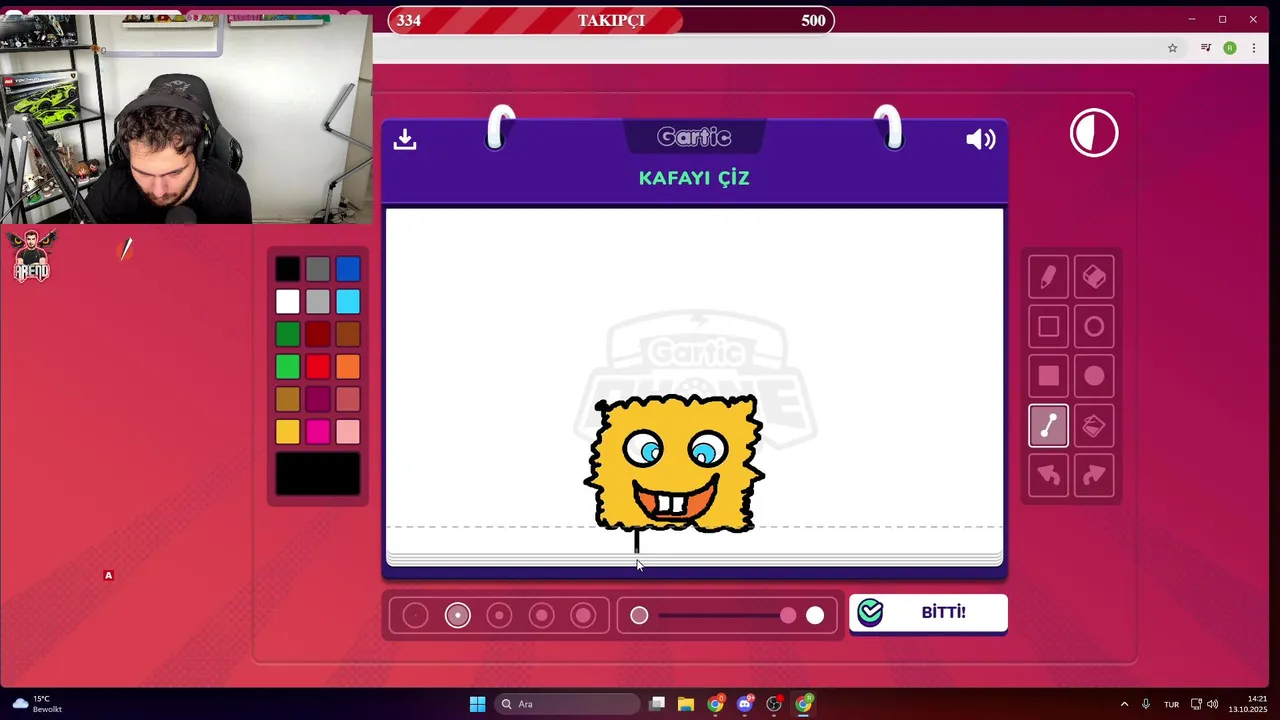This screenshot has height=720, width=1280.
Task: Open the browser three-dot menu
Action: (1254, 48)
